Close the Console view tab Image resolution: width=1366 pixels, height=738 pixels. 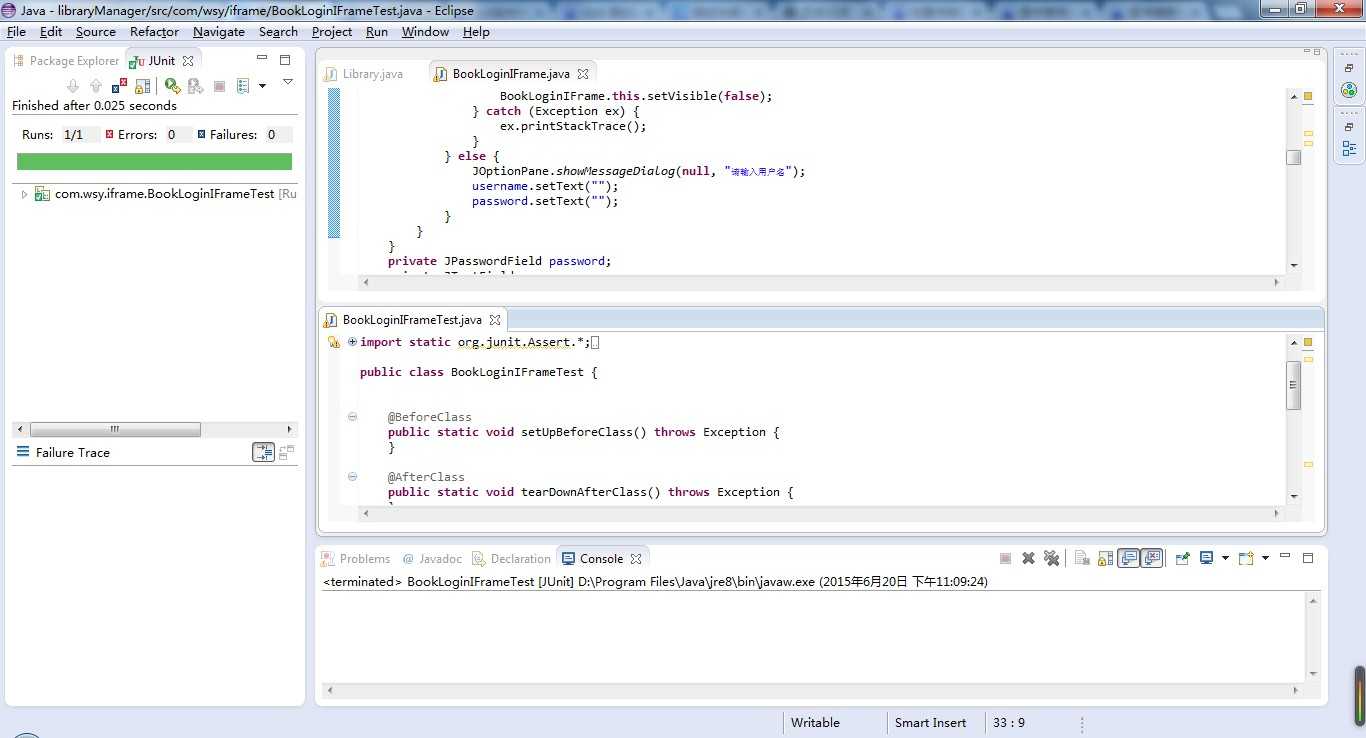tap(636, 559)
